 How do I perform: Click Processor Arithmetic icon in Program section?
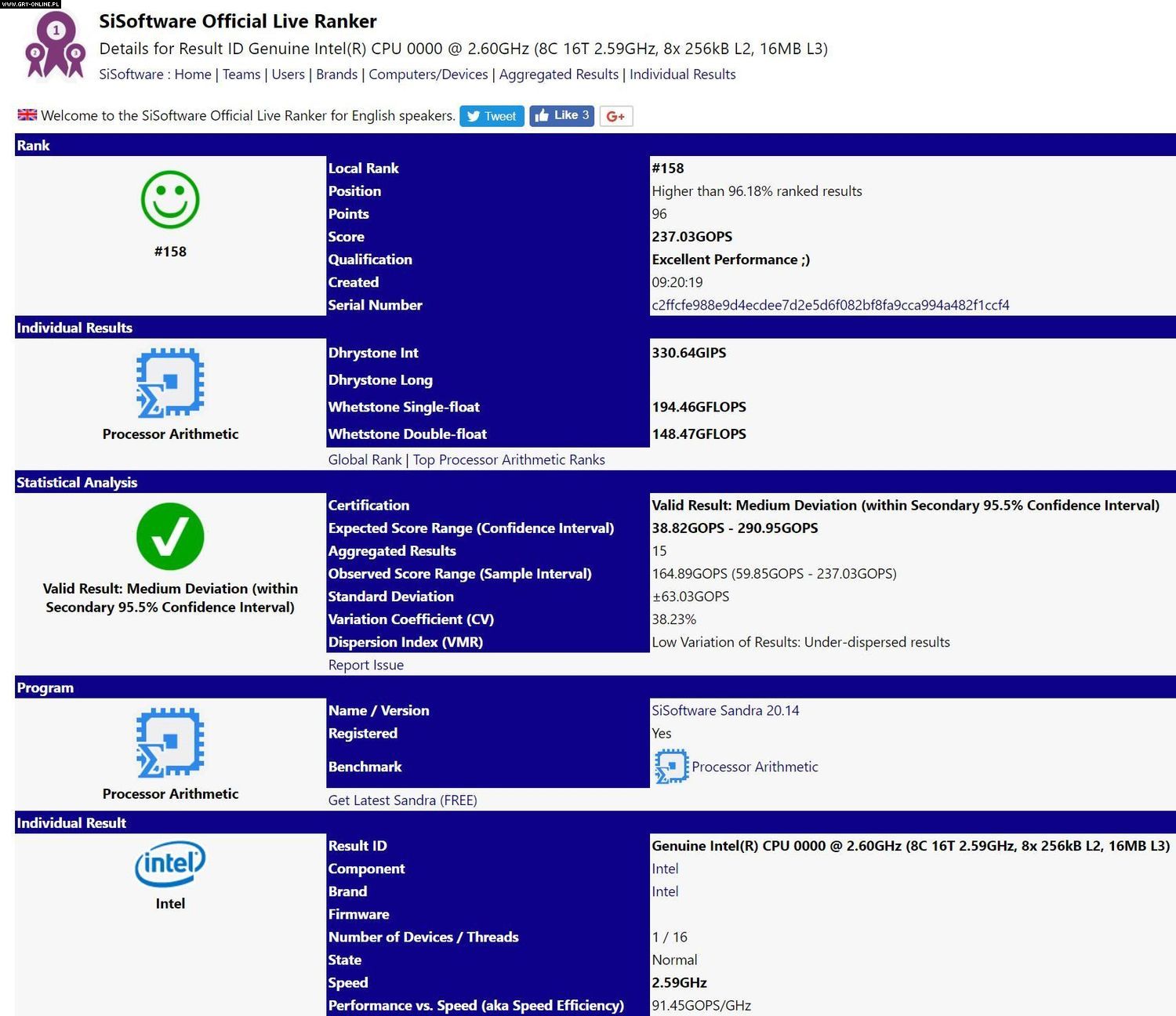(170, 742)
